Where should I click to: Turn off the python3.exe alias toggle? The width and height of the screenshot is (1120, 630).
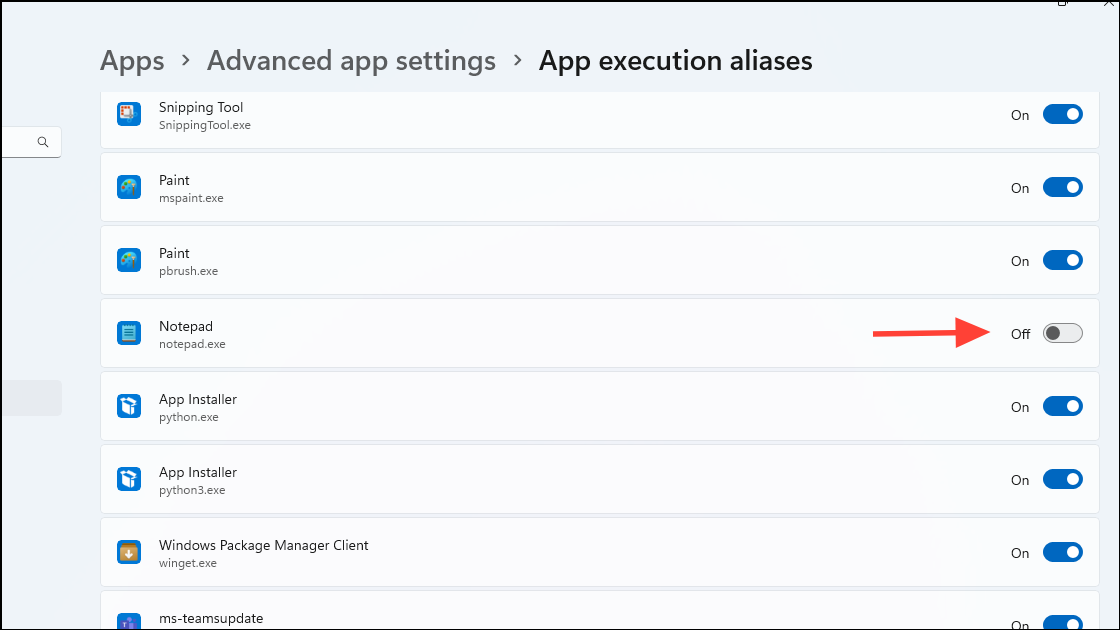pyautogui.click(x=1062, y=479)
